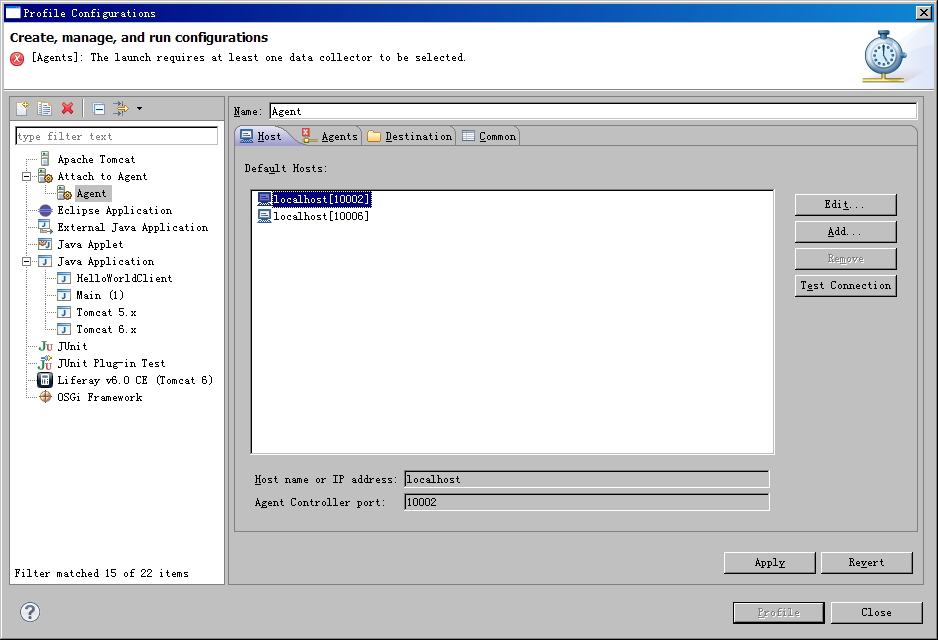Click the Revert button
Image resolution: width=938 pixels, height=640 pixels.
[866, 562]
